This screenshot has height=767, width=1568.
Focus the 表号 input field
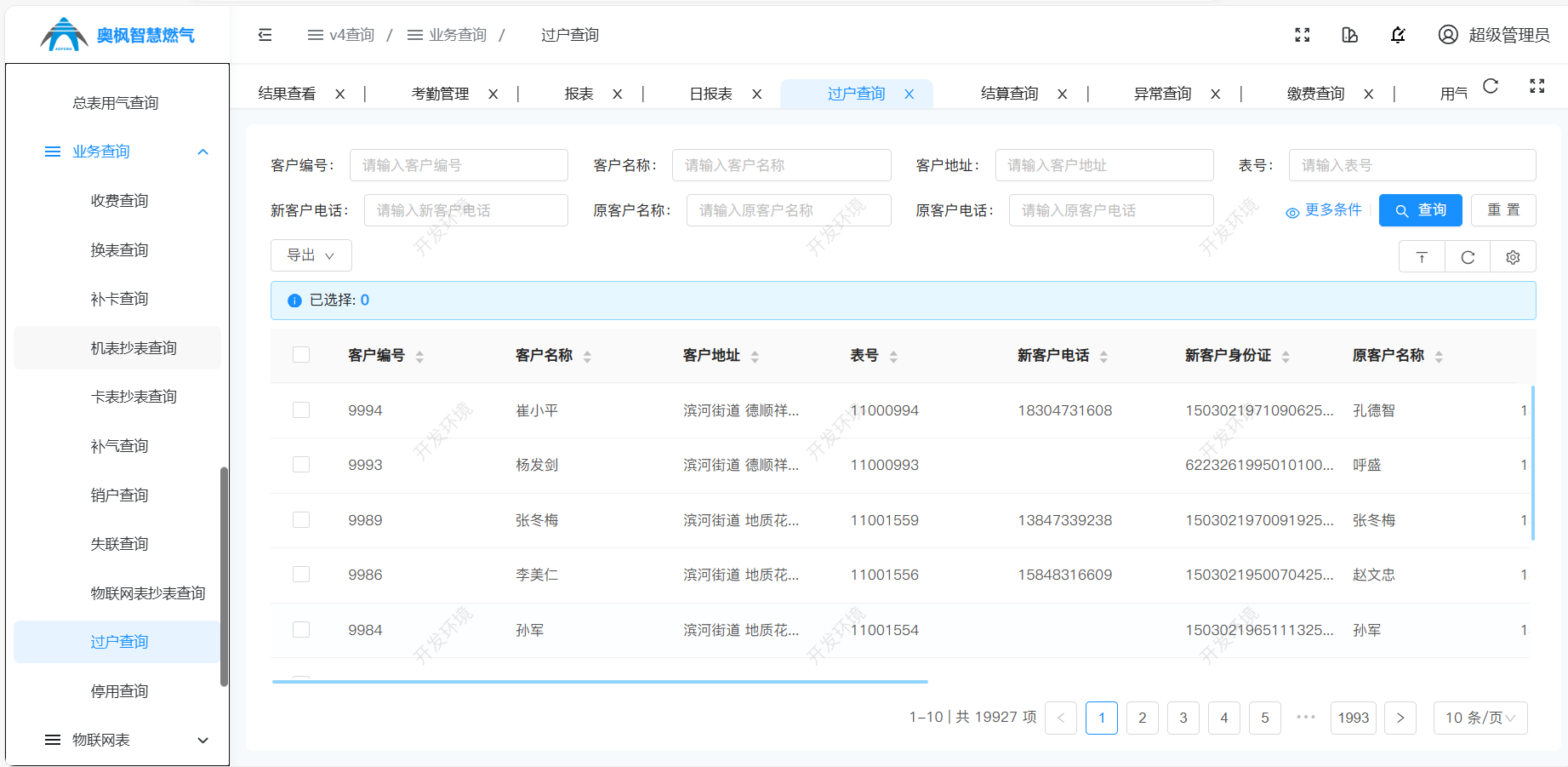(1412, 165)
